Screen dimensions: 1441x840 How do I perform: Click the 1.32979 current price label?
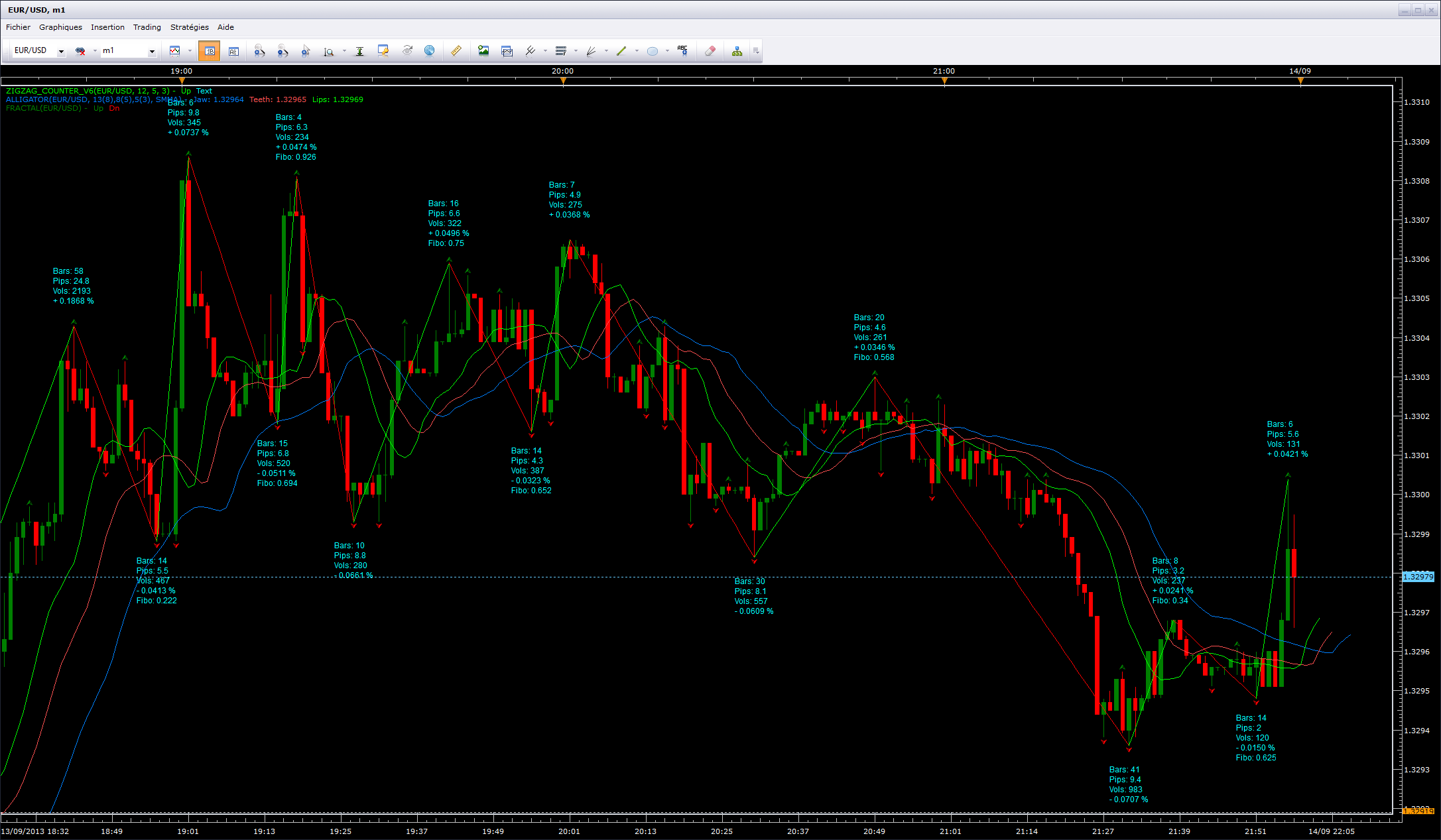(1418, 577)
